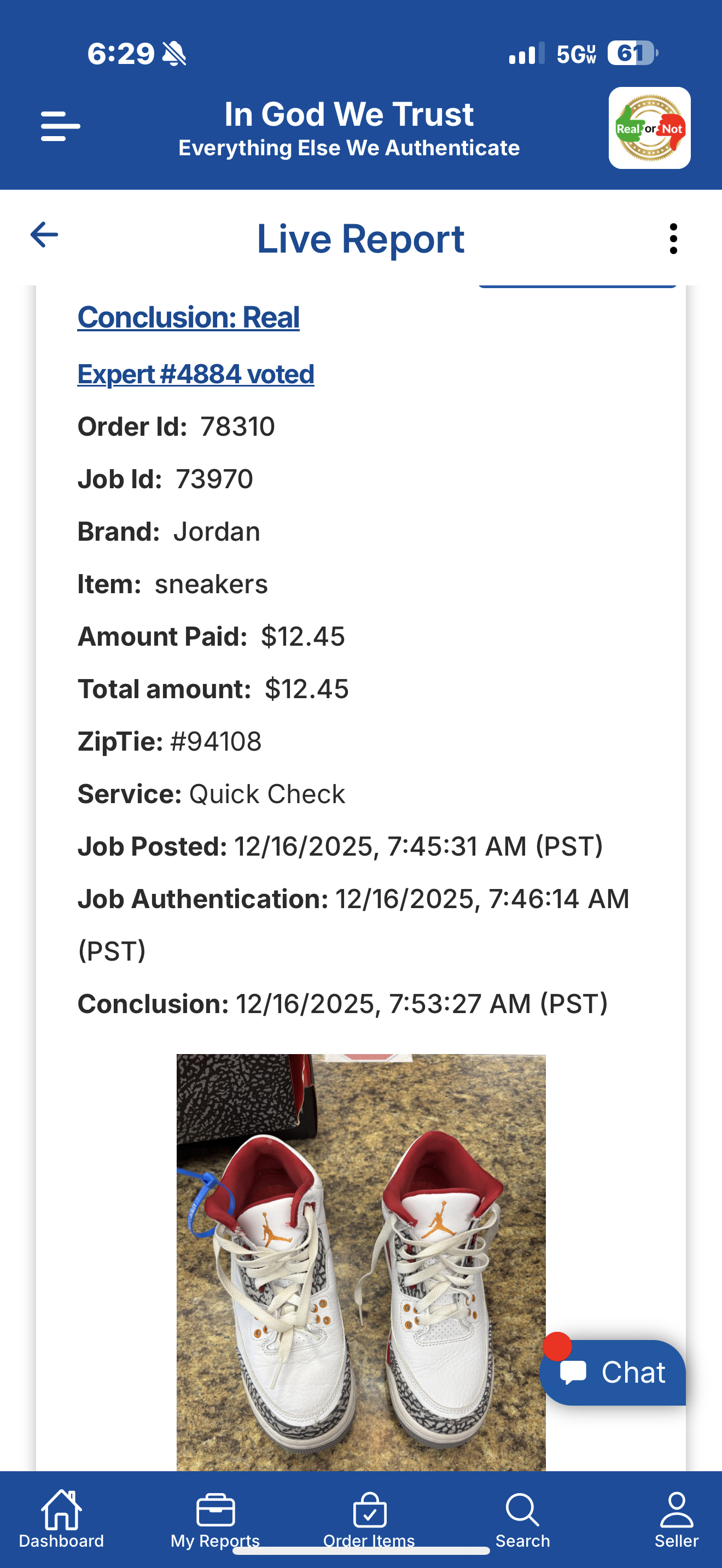Tap the Real or Not logo
722x1568 pixels.
[x=649, y=128]
